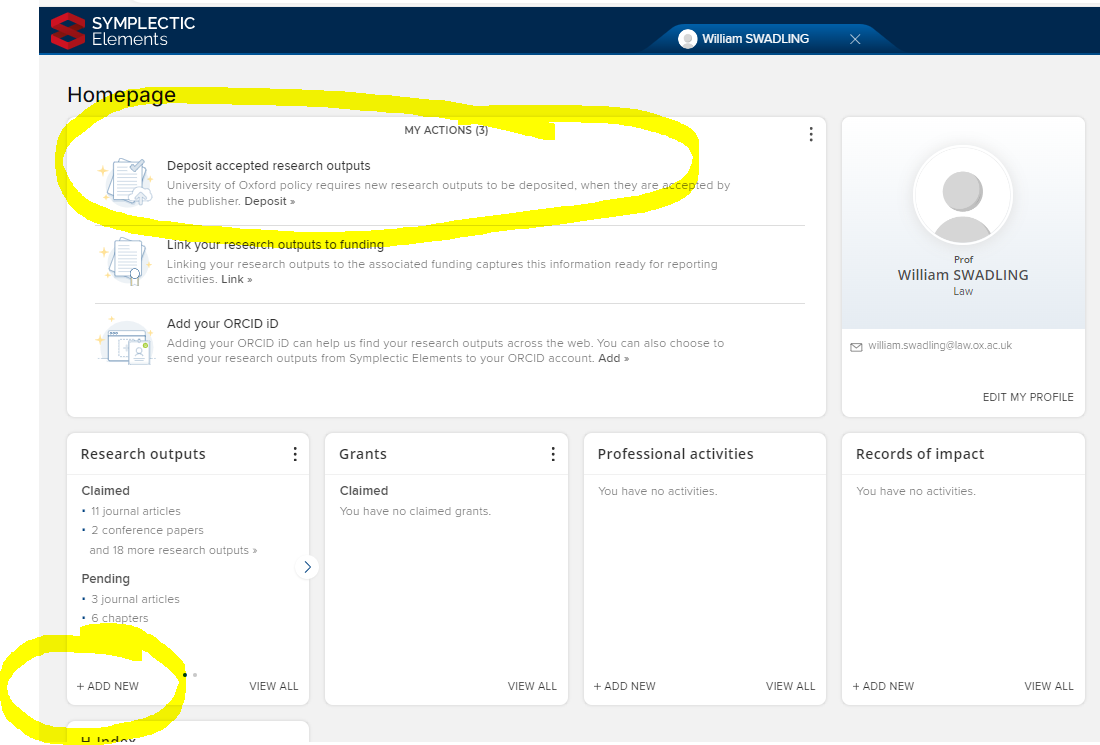Click the Link research outputs to funding icon
This screenshot has height=745, width=1100.
point(127,261)
